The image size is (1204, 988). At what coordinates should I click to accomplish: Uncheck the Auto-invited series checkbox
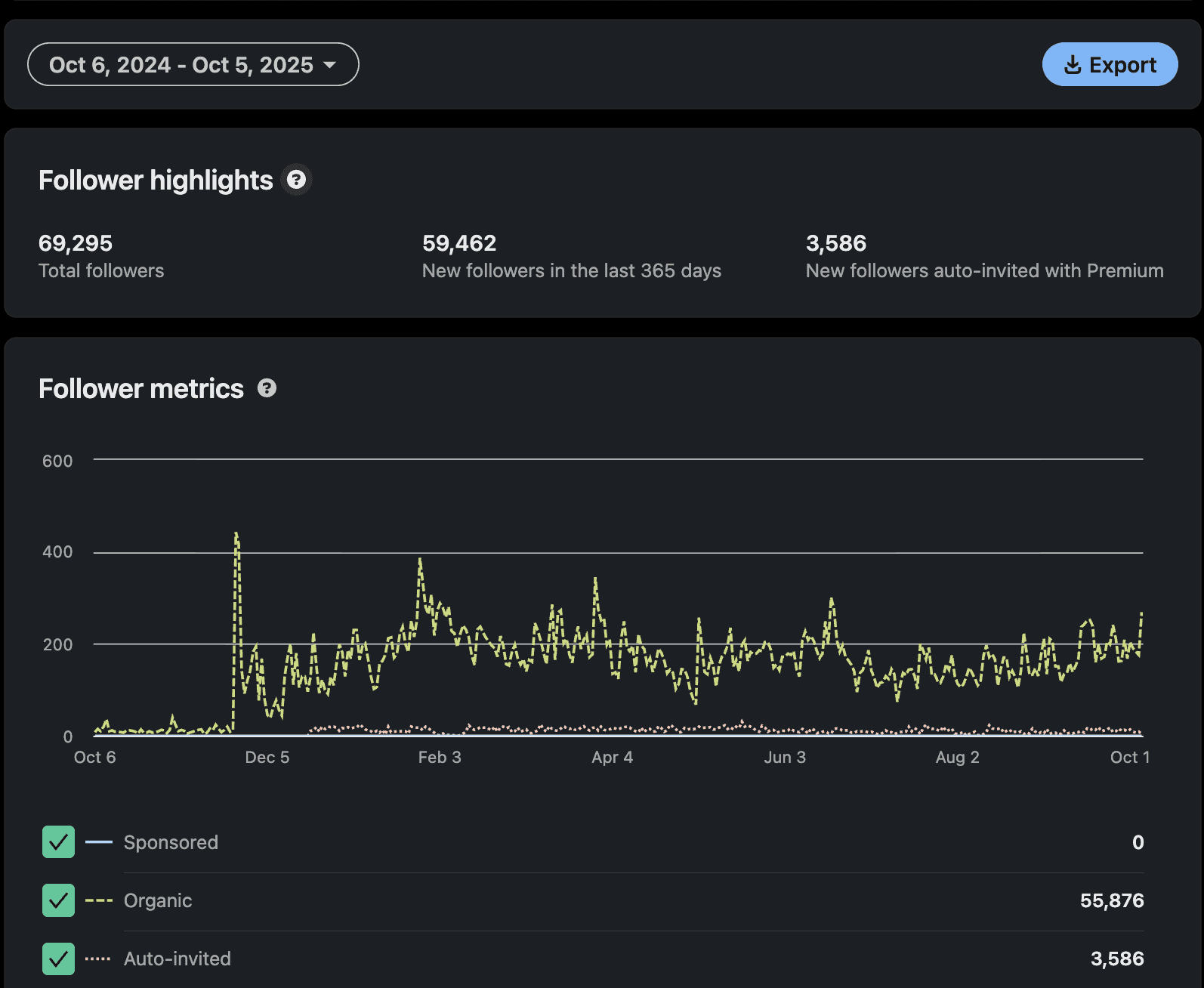[58, 959]
